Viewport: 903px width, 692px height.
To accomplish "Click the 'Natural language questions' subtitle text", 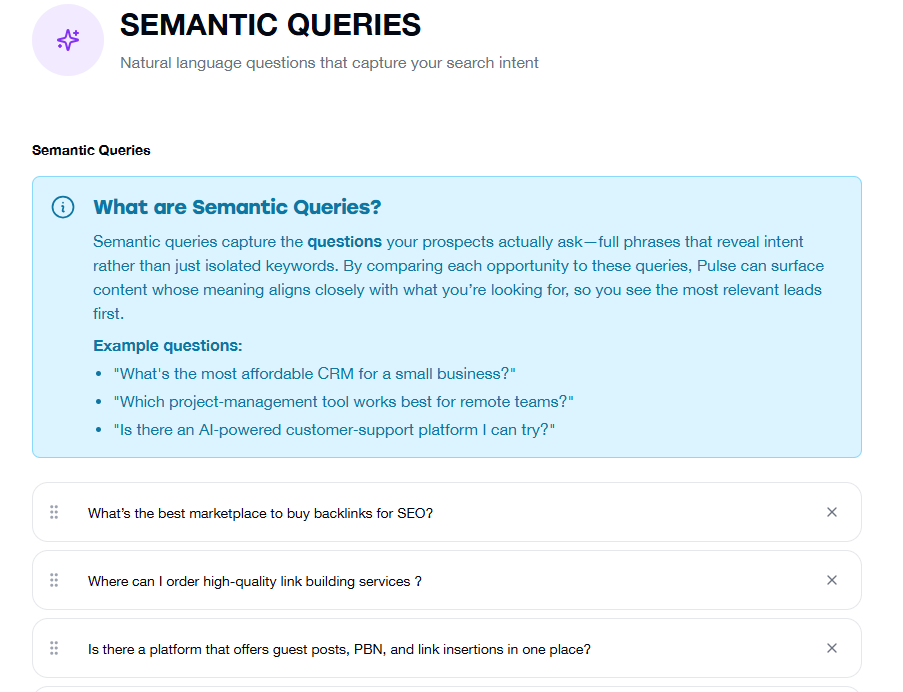I will coord(329,63).
